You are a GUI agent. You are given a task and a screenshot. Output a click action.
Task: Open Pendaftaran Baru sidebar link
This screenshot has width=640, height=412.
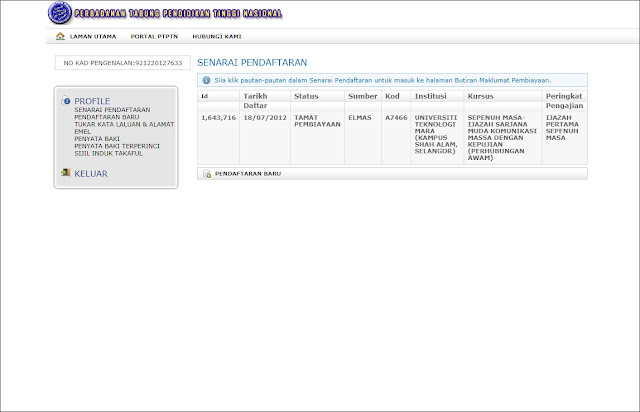pos(107,117)
